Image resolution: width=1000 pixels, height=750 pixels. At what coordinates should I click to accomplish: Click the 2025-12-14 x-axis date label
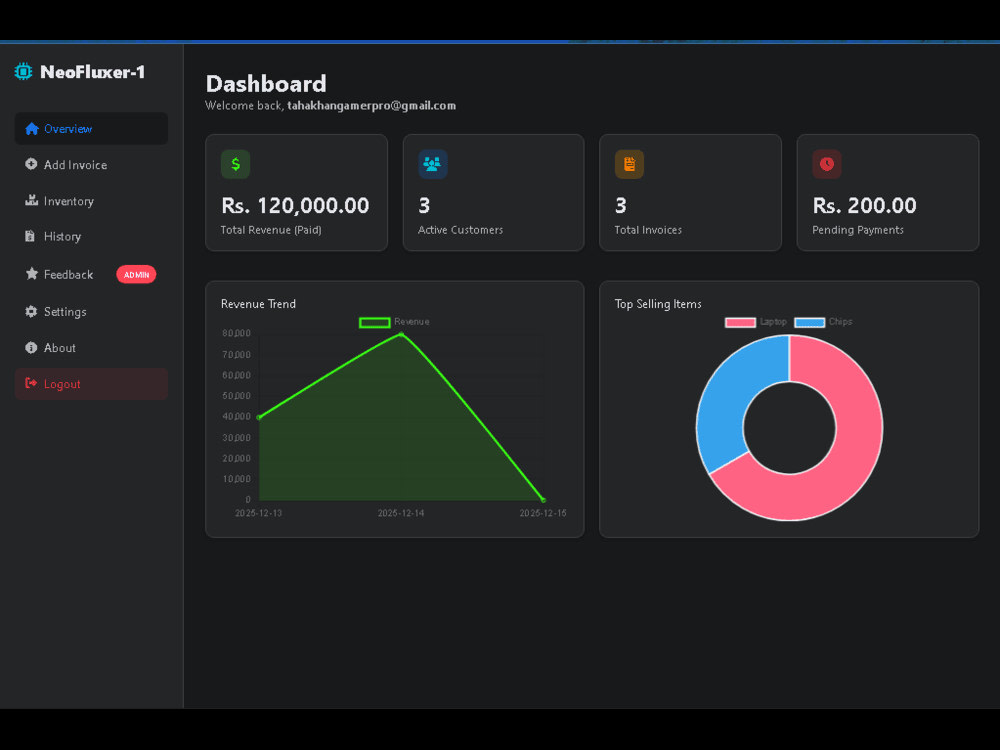pyautogui.click(x=401, y=513)
